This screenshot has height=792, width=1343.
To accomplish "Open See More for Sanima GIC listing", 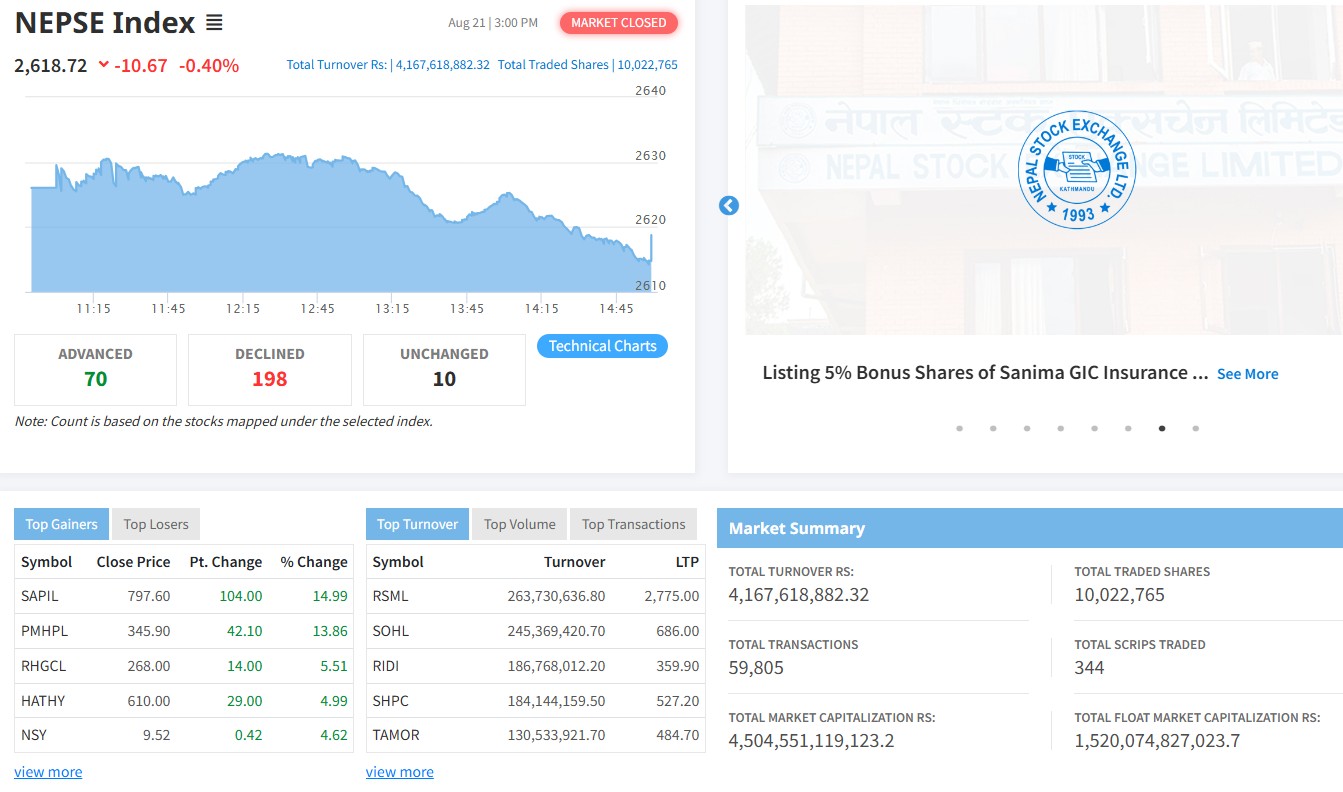I will pos(1247,374).
